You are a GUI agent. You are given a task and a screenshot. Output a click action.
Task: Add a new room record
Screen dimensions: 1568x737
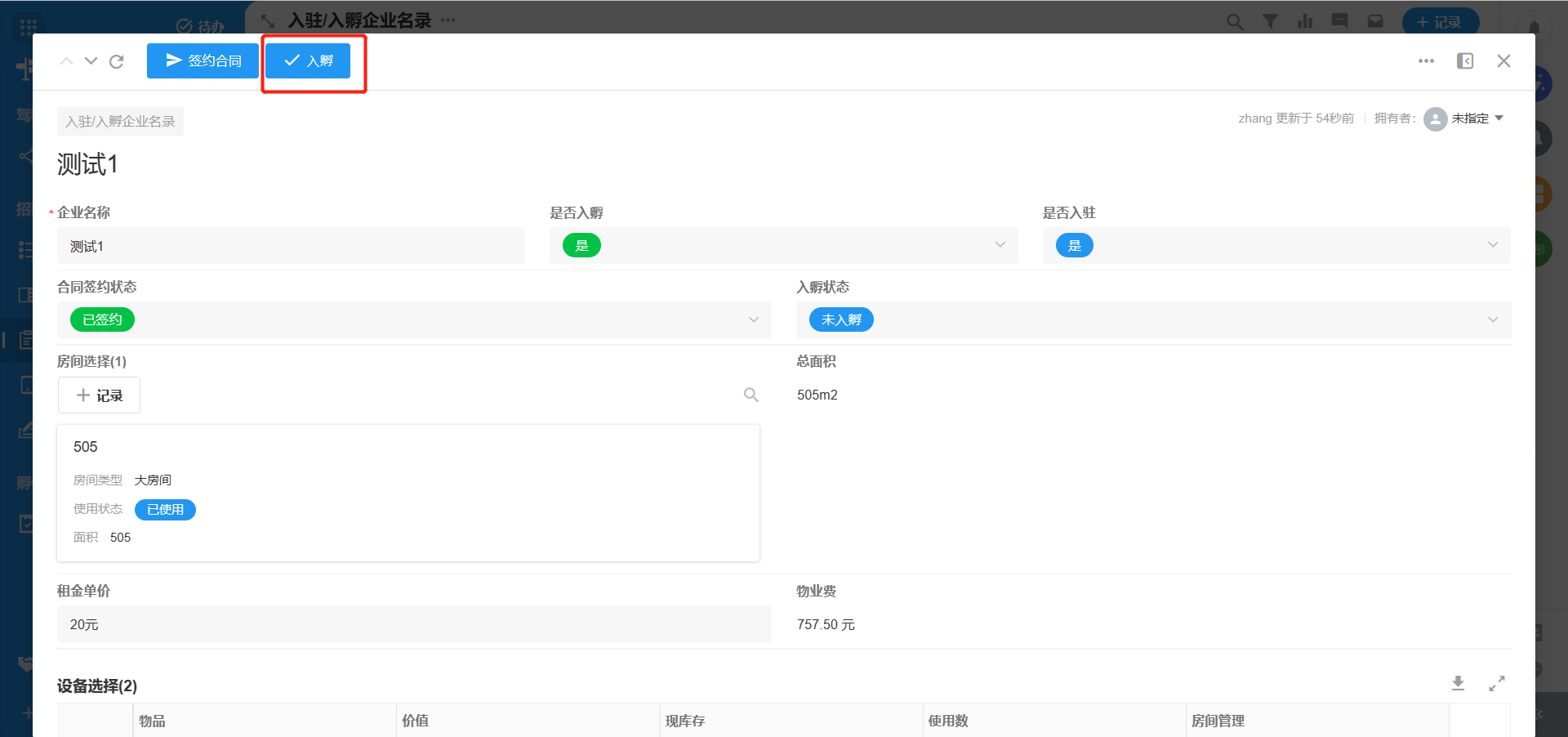(x=99, y=395)
